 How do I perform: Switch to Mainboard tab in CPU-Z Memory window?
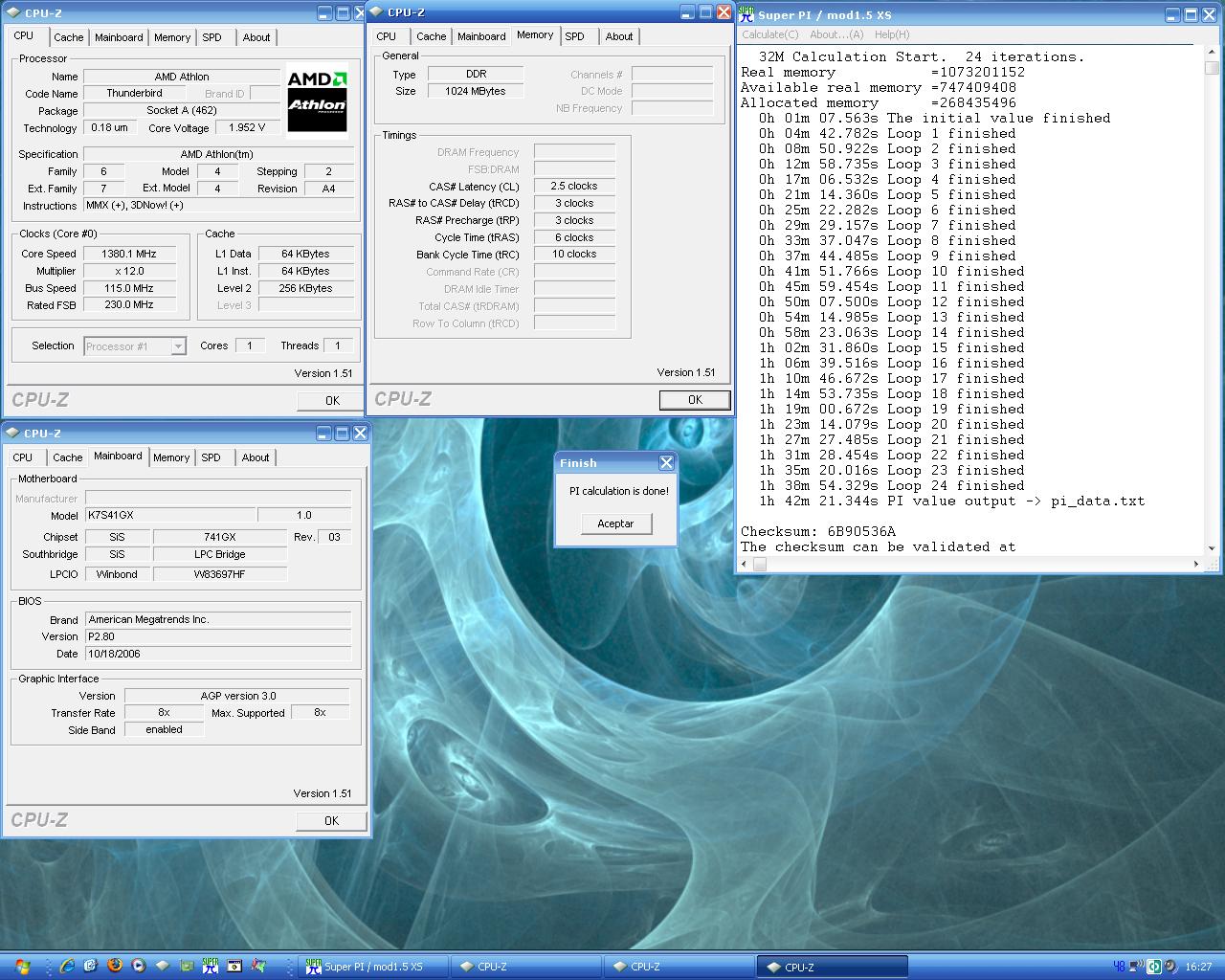click(481, 36)
